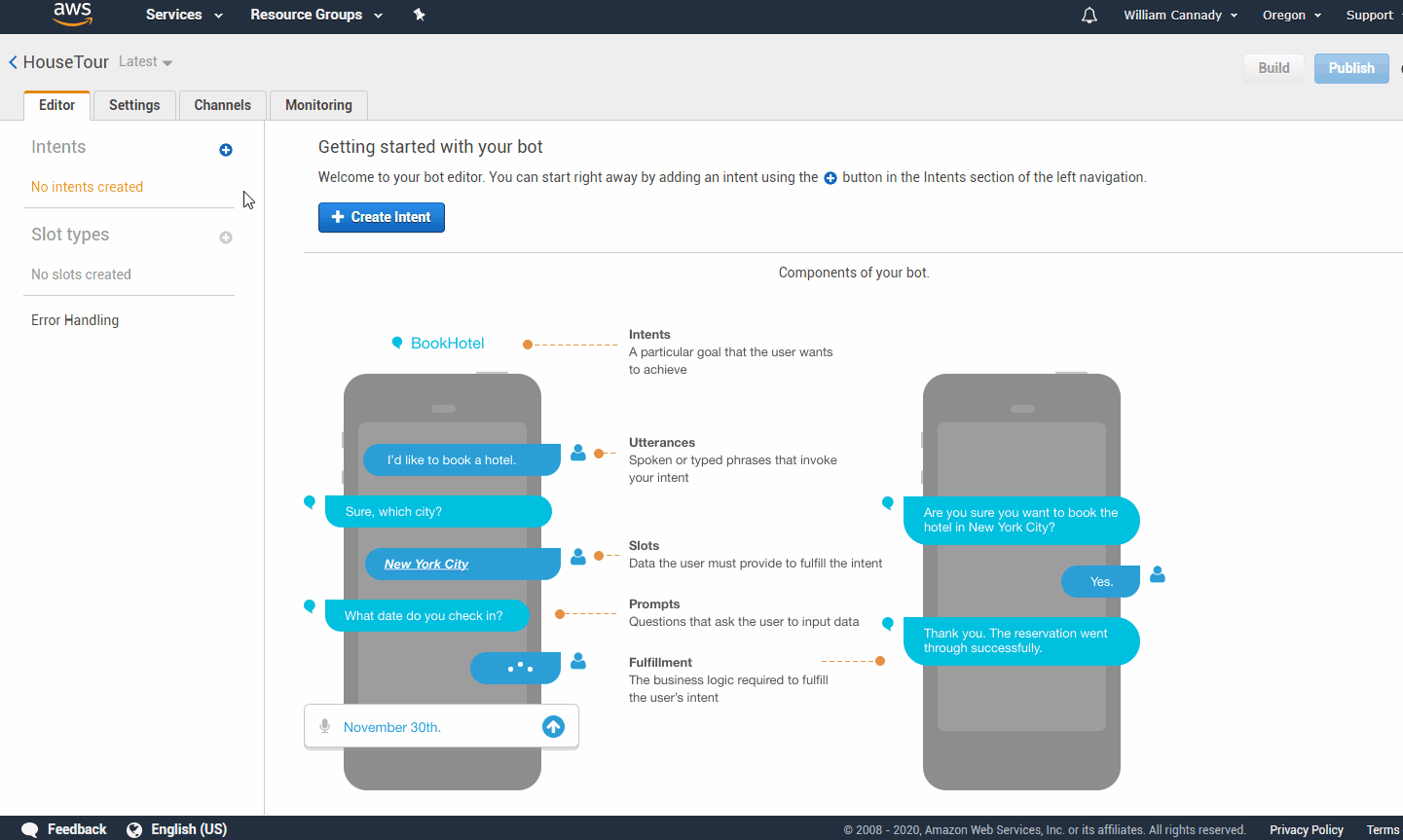This screenshot has height=840, width=1403.
Task: Click the microphone icon in the input box
Action: pos(325,726)
